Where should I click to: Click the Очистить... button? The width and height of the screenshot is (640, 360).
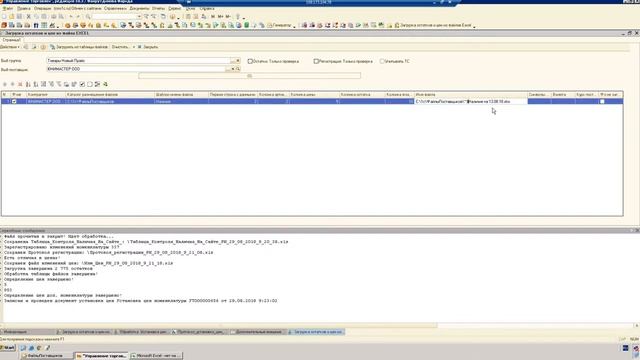click(121, 47)
